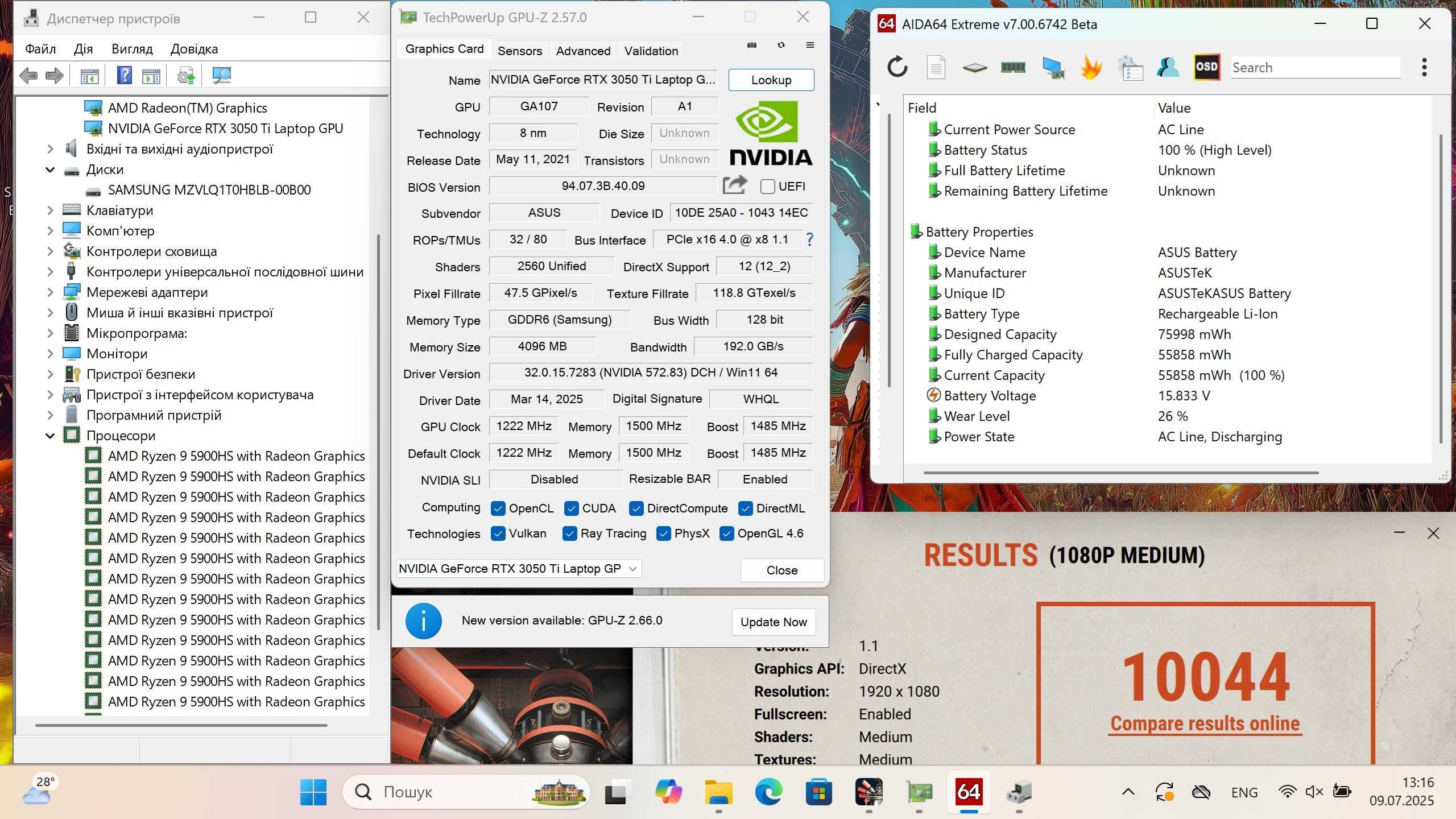This screenshot has height=819, width=1456.
Task: Open GPU-Z hamburger menu
Action: pyautogui.click(x=810, y=45)
